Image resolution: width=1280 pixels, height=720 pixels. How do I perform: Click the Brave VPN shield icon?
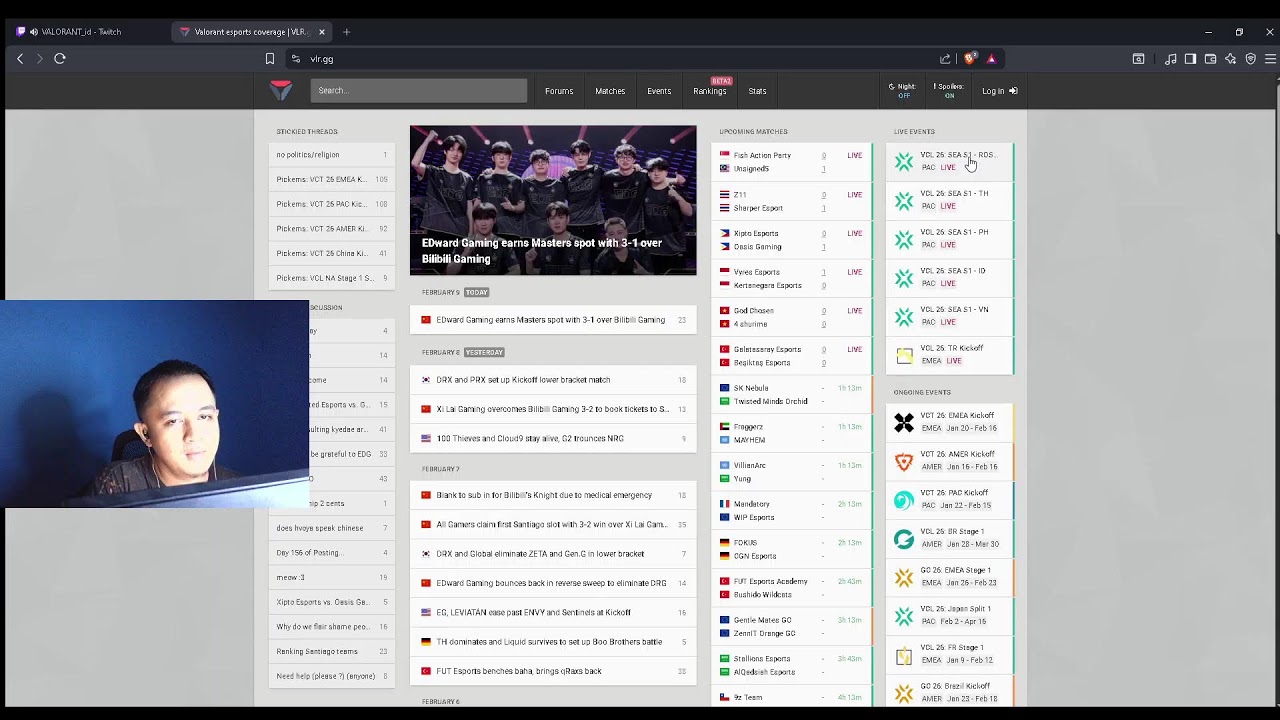[1250, 59]
